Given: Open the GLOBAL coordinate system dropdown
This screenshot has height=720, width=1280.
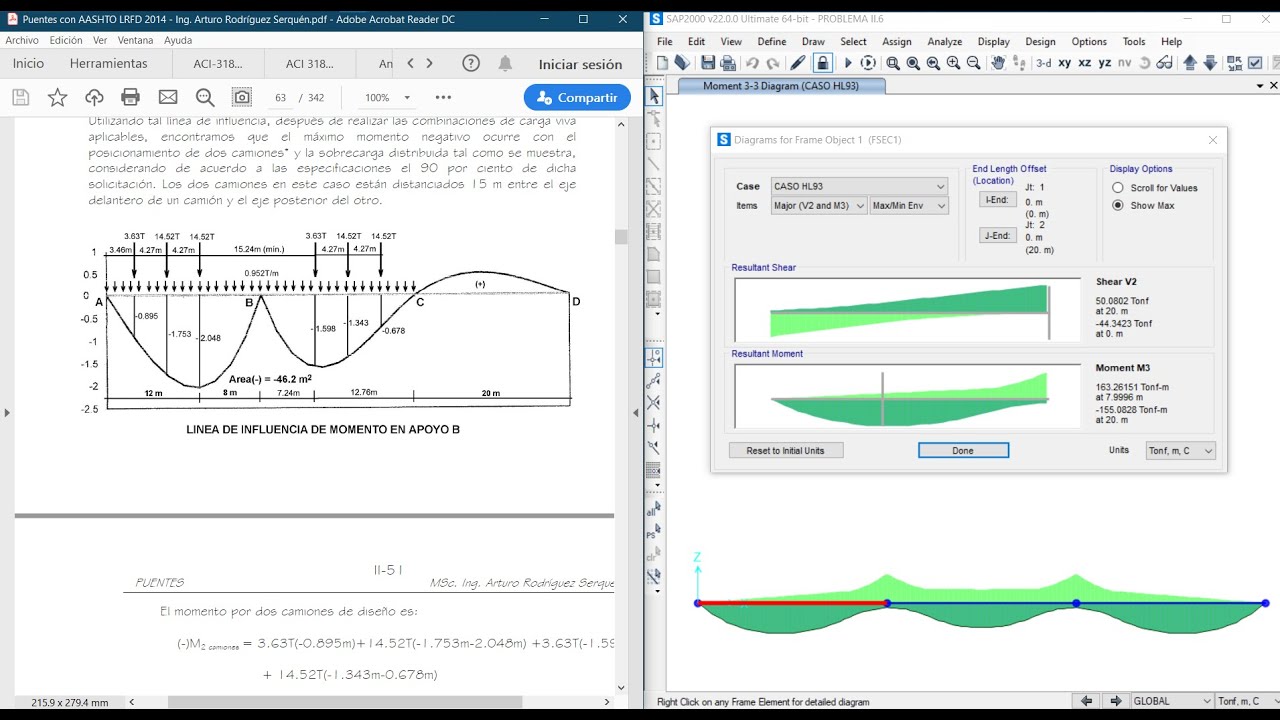Looking at the screenshot, I should 1171,701.
